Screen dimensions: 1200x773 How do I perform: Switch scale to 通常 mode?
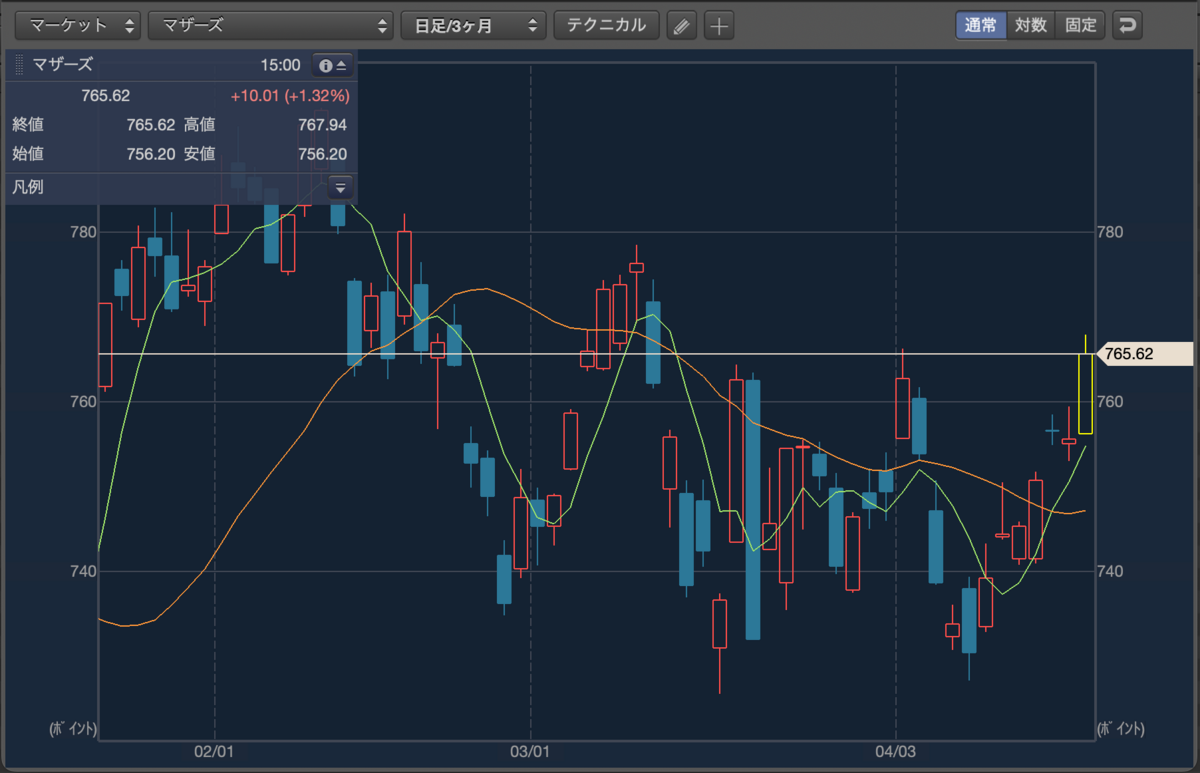(980, 25)
